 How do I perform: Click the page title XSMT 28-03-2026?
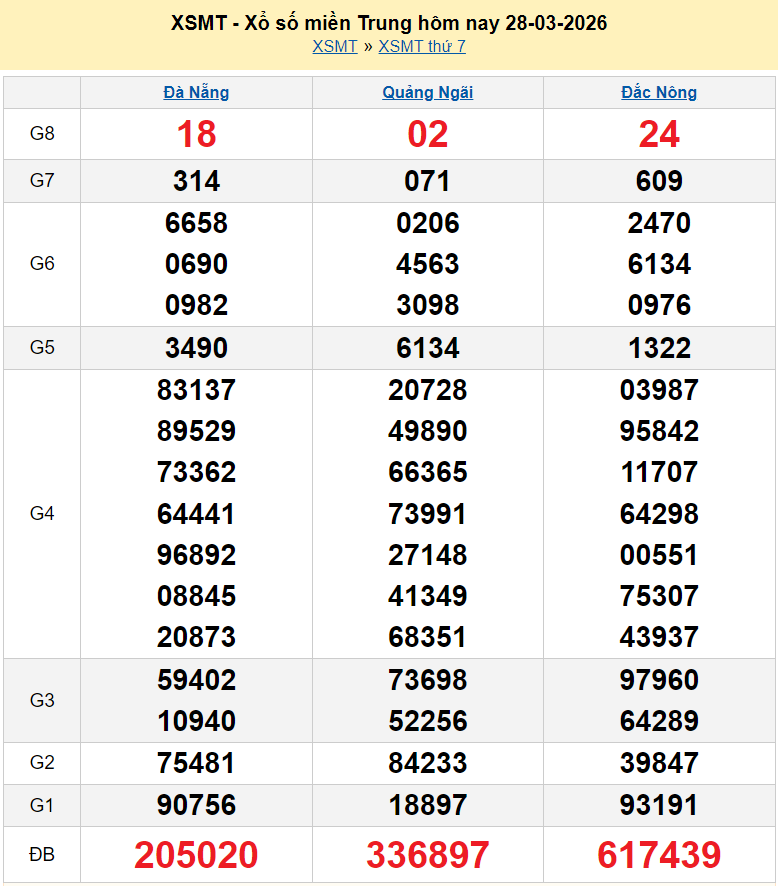point(389,23)
